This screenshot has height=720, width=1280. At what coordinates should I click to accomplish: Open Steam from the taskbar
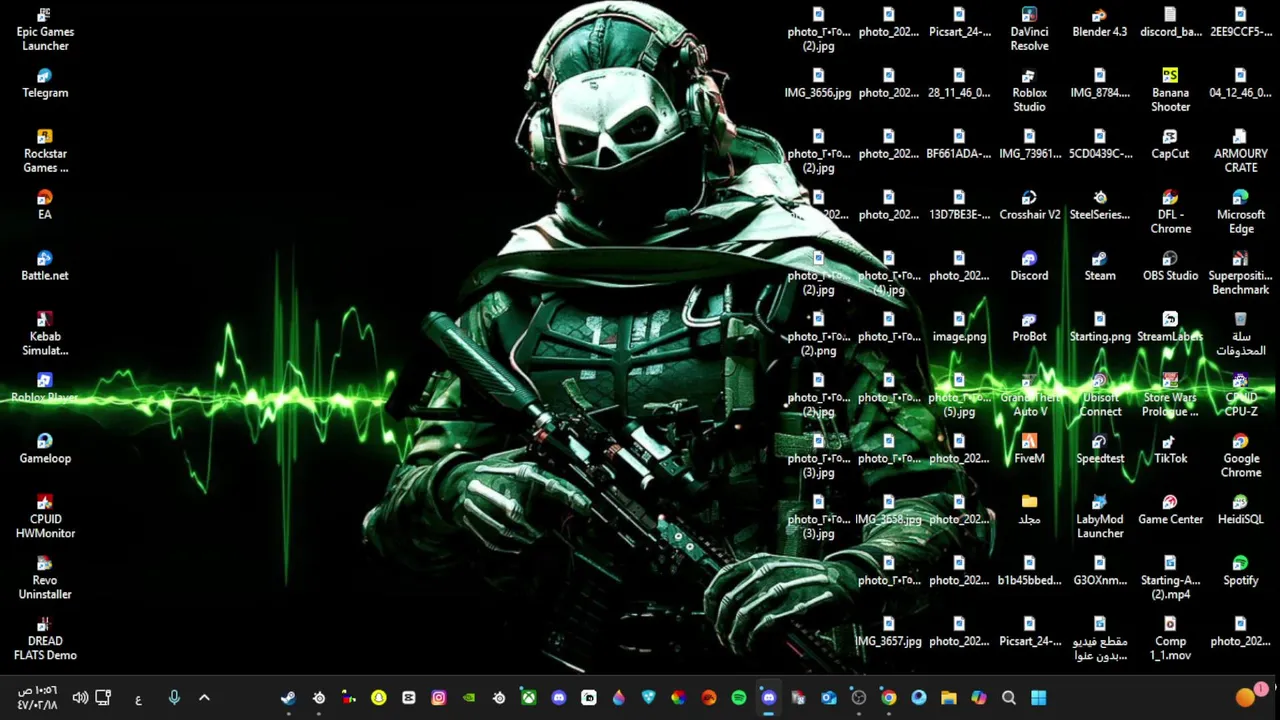[288, 698]
